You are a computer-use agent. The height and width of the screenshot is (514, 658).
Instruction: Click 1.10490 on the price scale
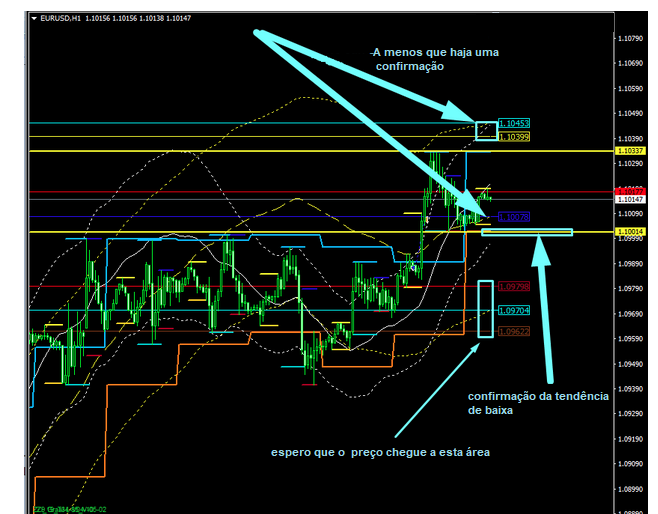point(630,114)
